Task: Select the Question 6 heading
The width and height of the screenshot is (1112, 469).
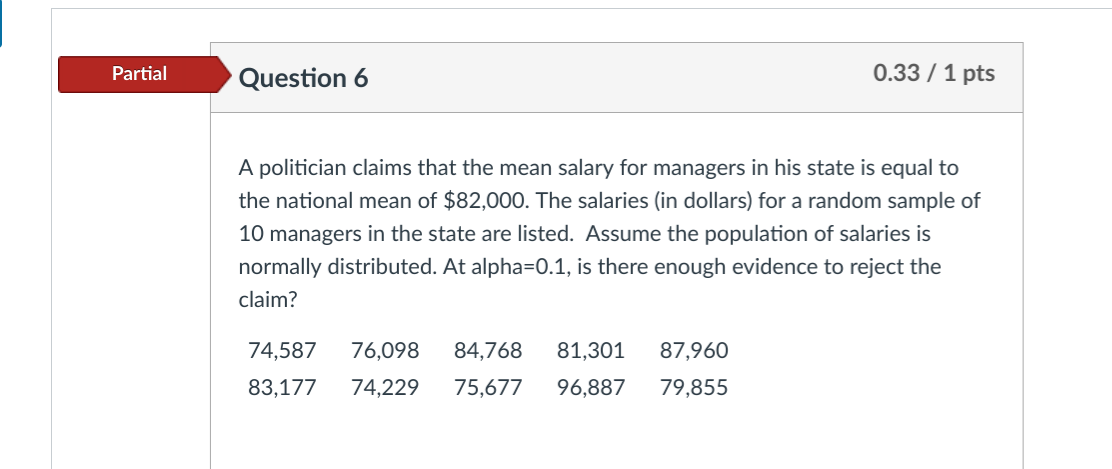Action: coord(304,77)
